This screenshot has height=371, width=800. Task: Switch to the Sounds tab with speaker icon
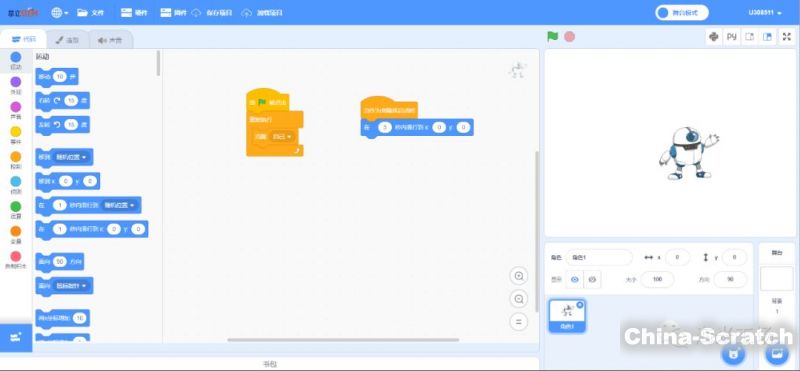[x=111, y=39]
